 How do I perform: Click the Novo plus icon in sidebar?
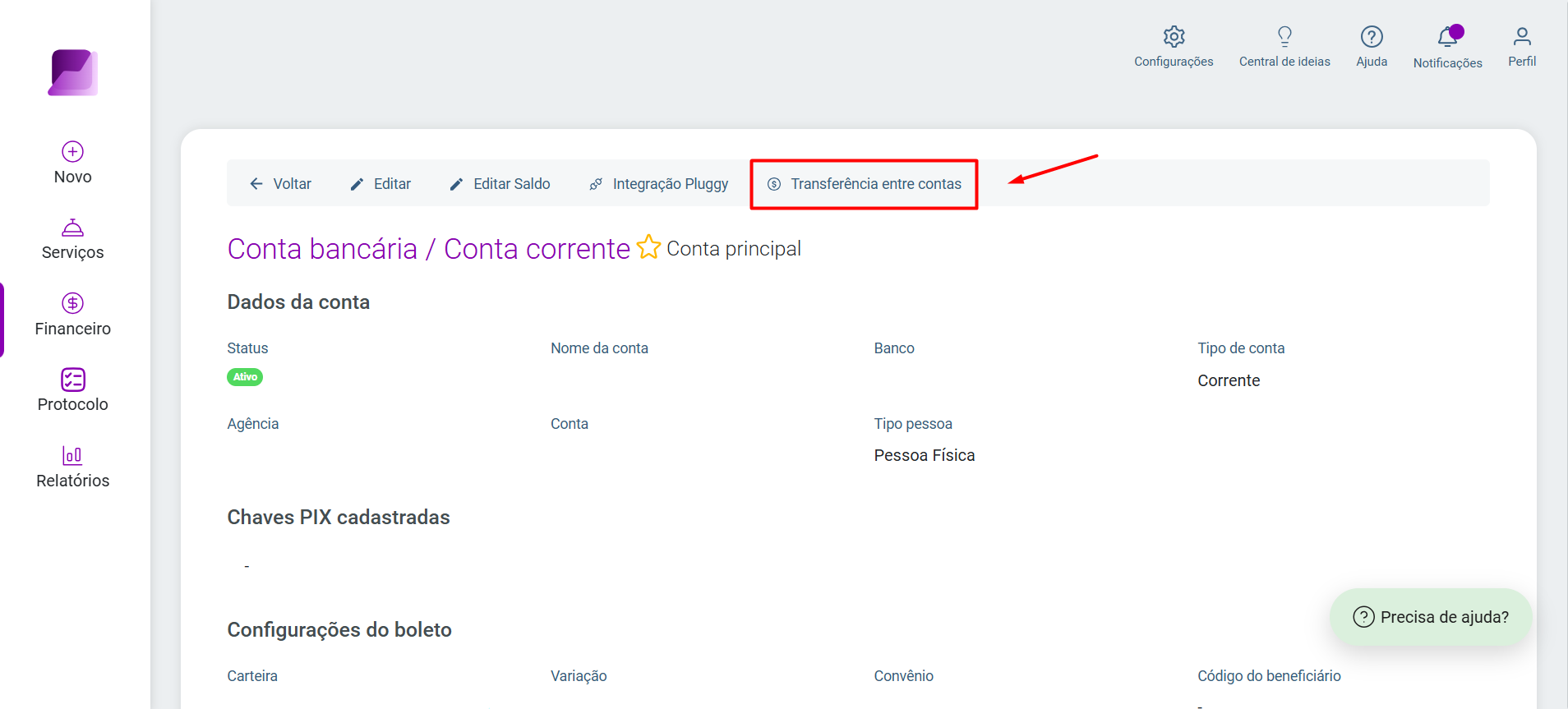click(72, 151)
